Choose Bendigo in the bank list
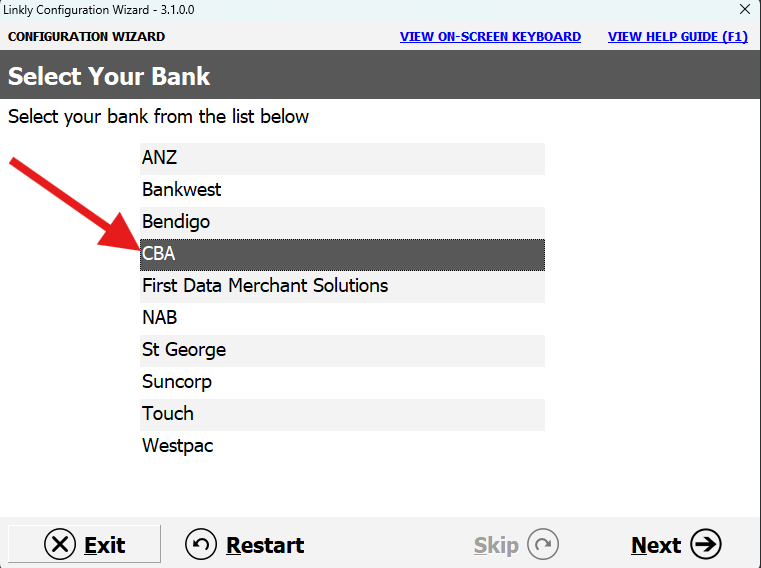This screenshot has height=568, width=761. [x=342, y=222]
